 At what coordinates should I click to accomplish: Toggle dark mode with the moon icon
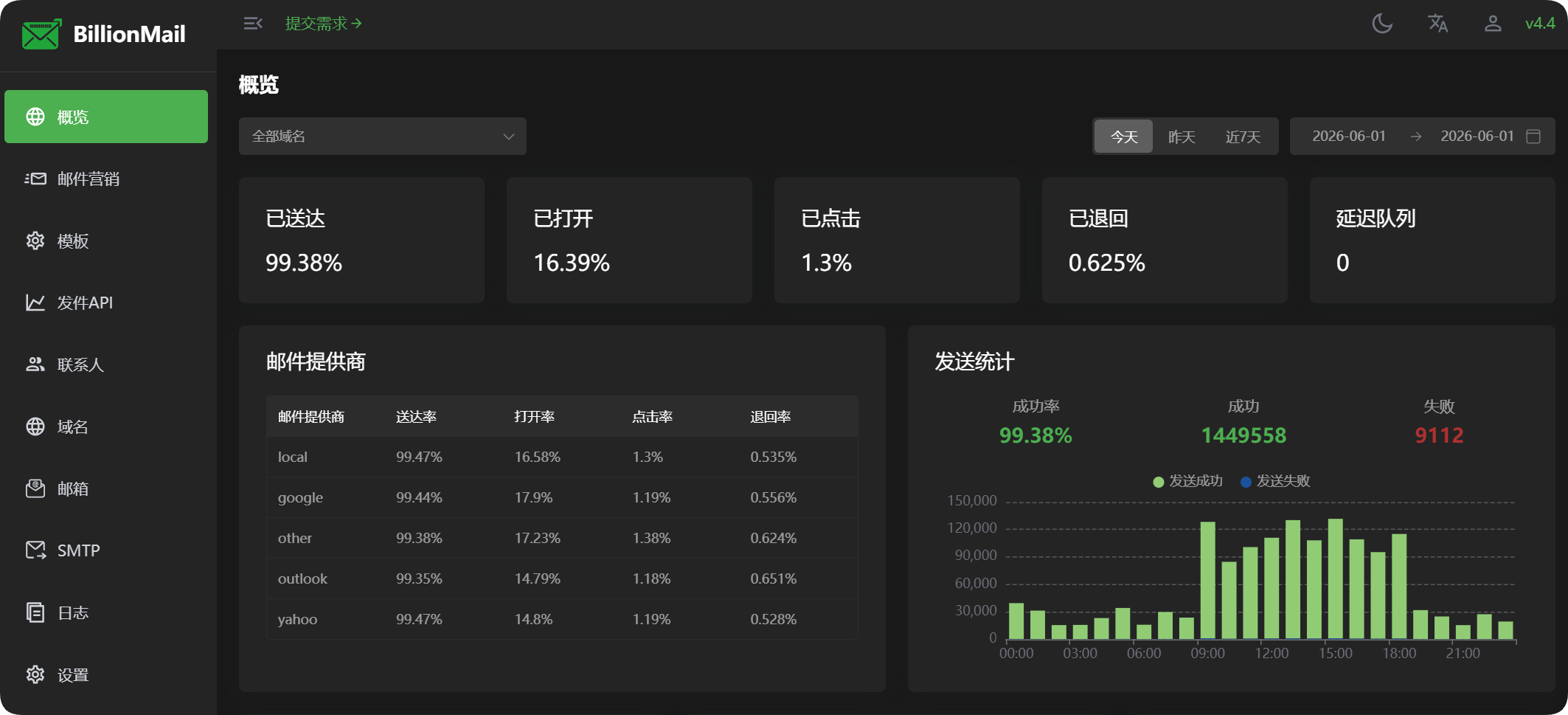tap(1382, 24)
